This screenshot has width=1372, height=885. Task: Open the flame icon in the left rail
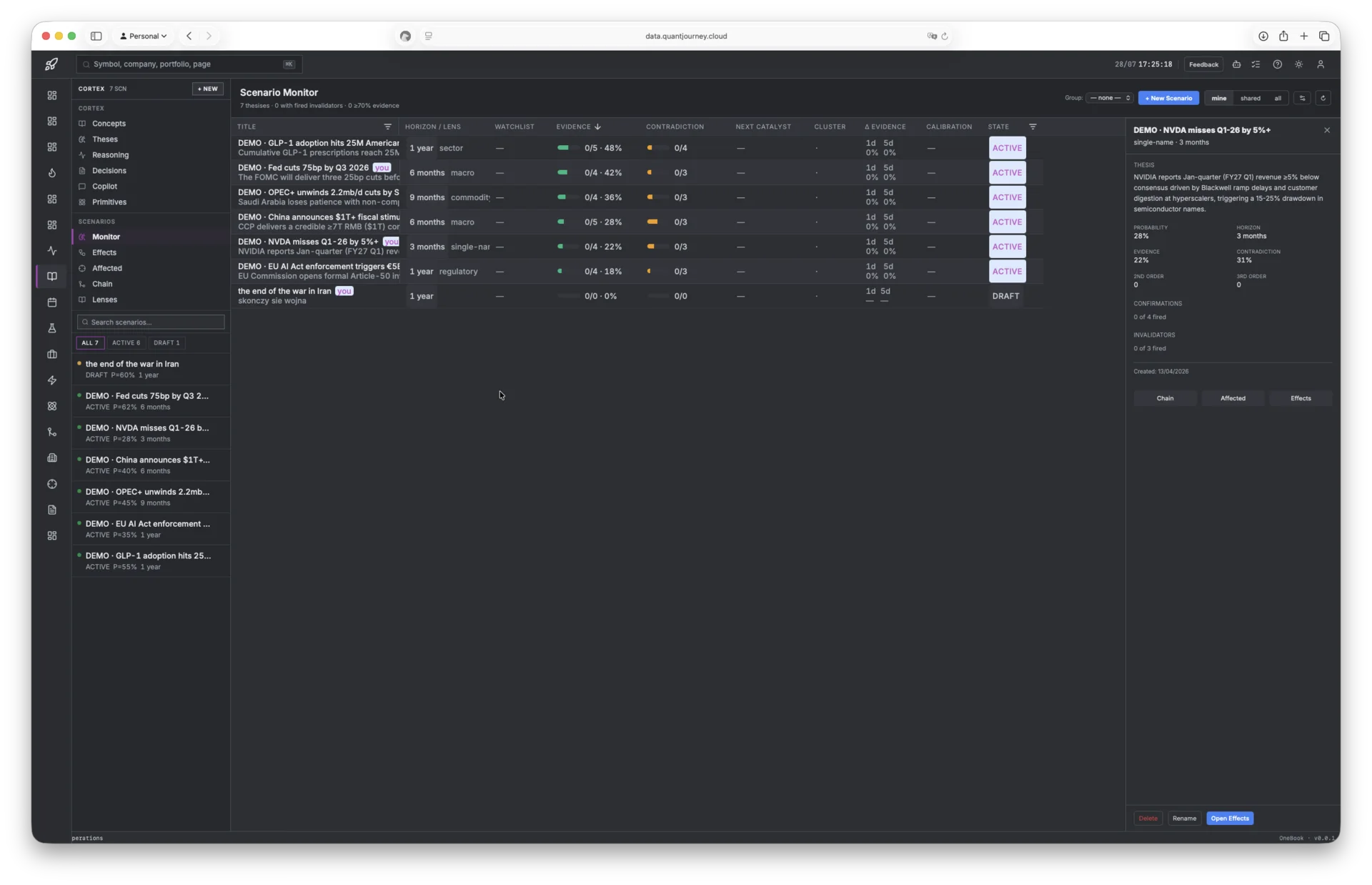click(52, 173)
